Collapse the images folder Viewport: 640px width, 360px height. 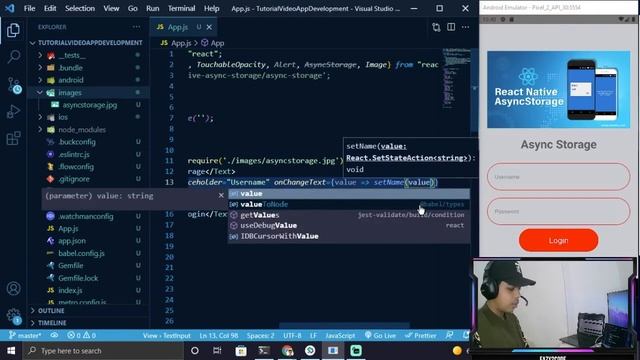(x=40, y=93)
